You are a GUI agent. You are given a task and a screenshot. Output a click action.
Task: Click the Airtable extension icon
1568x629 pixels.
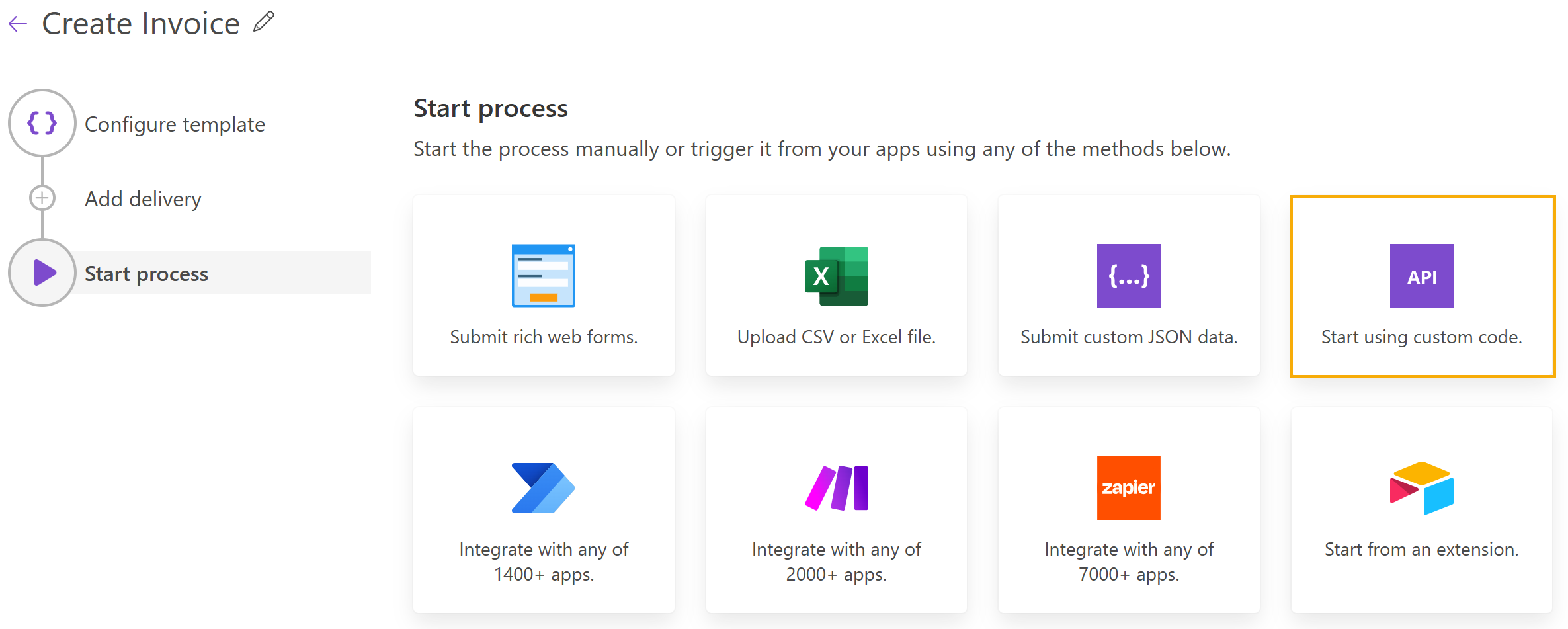pos(1421,488)
